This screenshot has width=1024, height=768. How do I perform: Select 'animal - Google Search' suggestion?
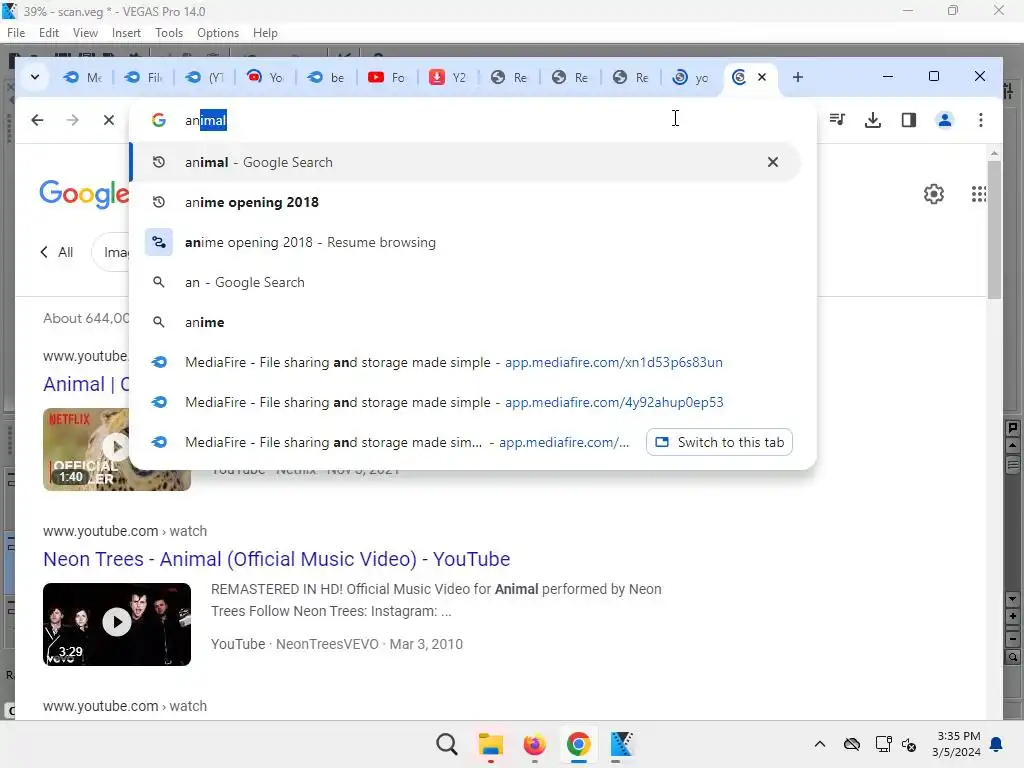click(x=465, y=162)
